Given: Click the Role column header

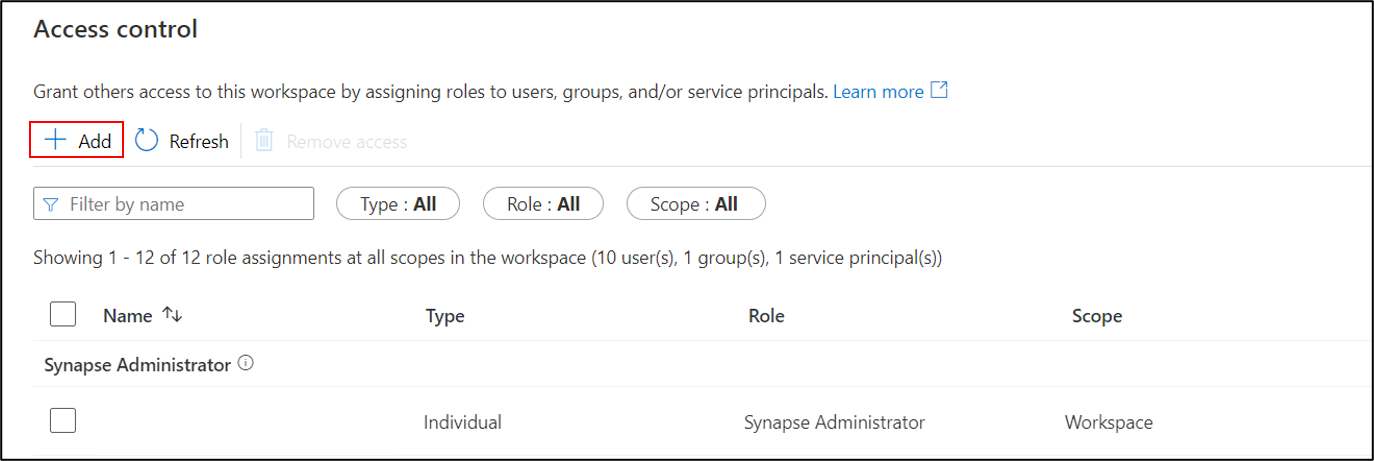Looking at the screenshot, I should point(766,316).
